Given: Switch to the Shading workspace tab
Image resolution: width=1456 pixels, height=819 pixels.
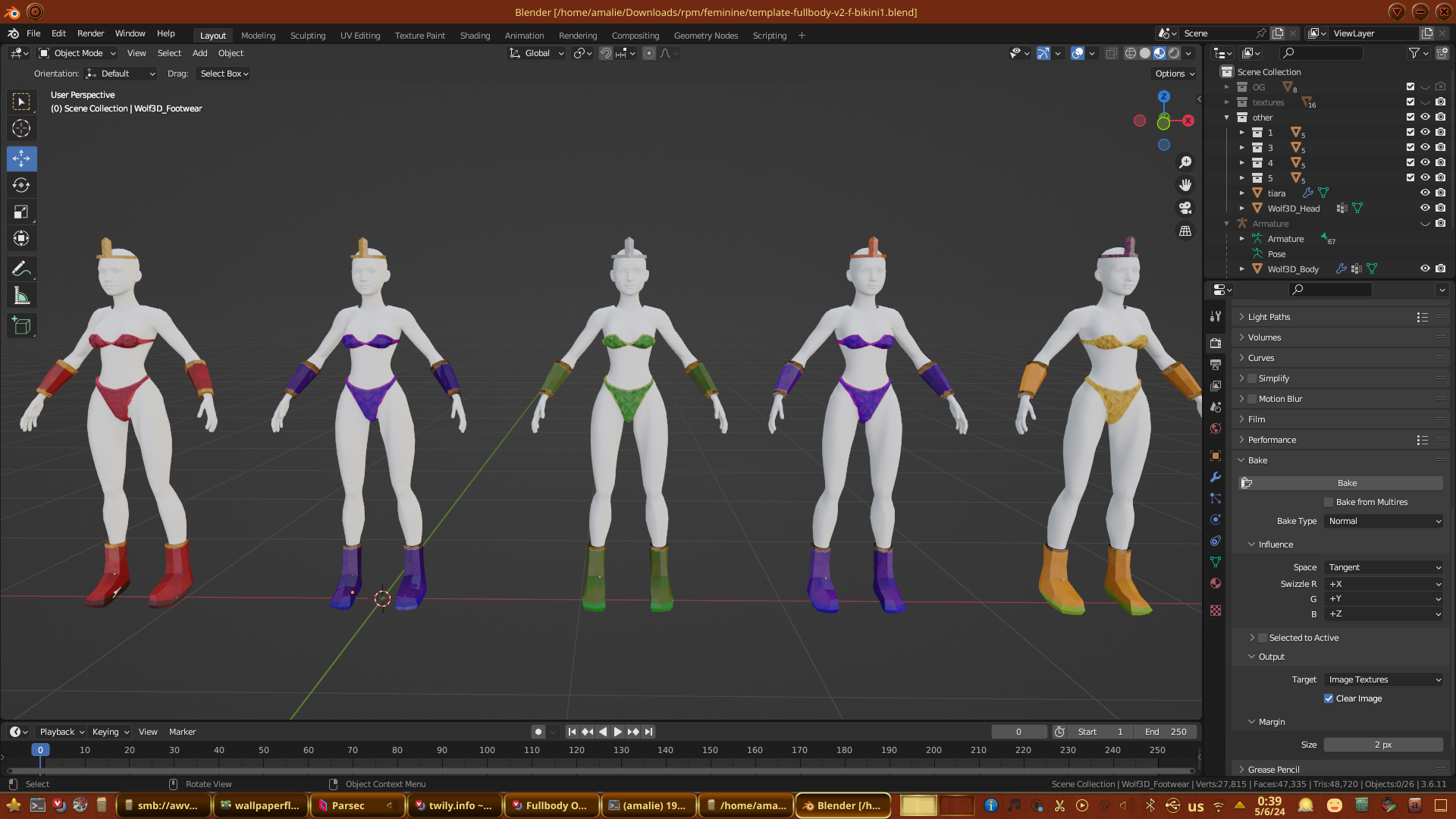Looking at the screenshot, I should (x=475, y=36).
